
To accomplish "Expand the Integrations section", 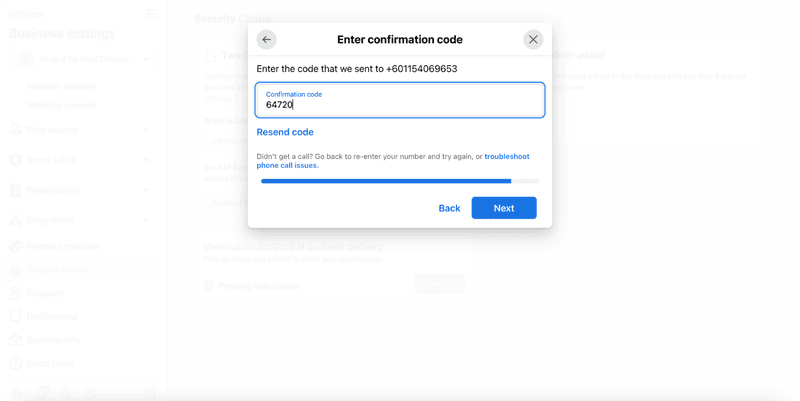I will 147,220.
